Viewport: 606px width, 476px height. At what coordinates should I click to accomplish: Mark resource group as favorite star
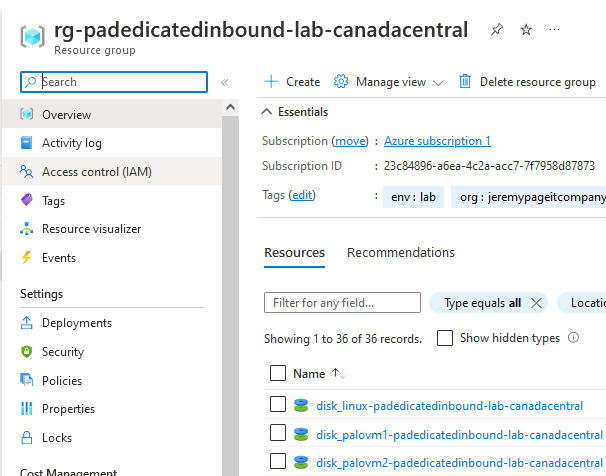pos(526,30)
